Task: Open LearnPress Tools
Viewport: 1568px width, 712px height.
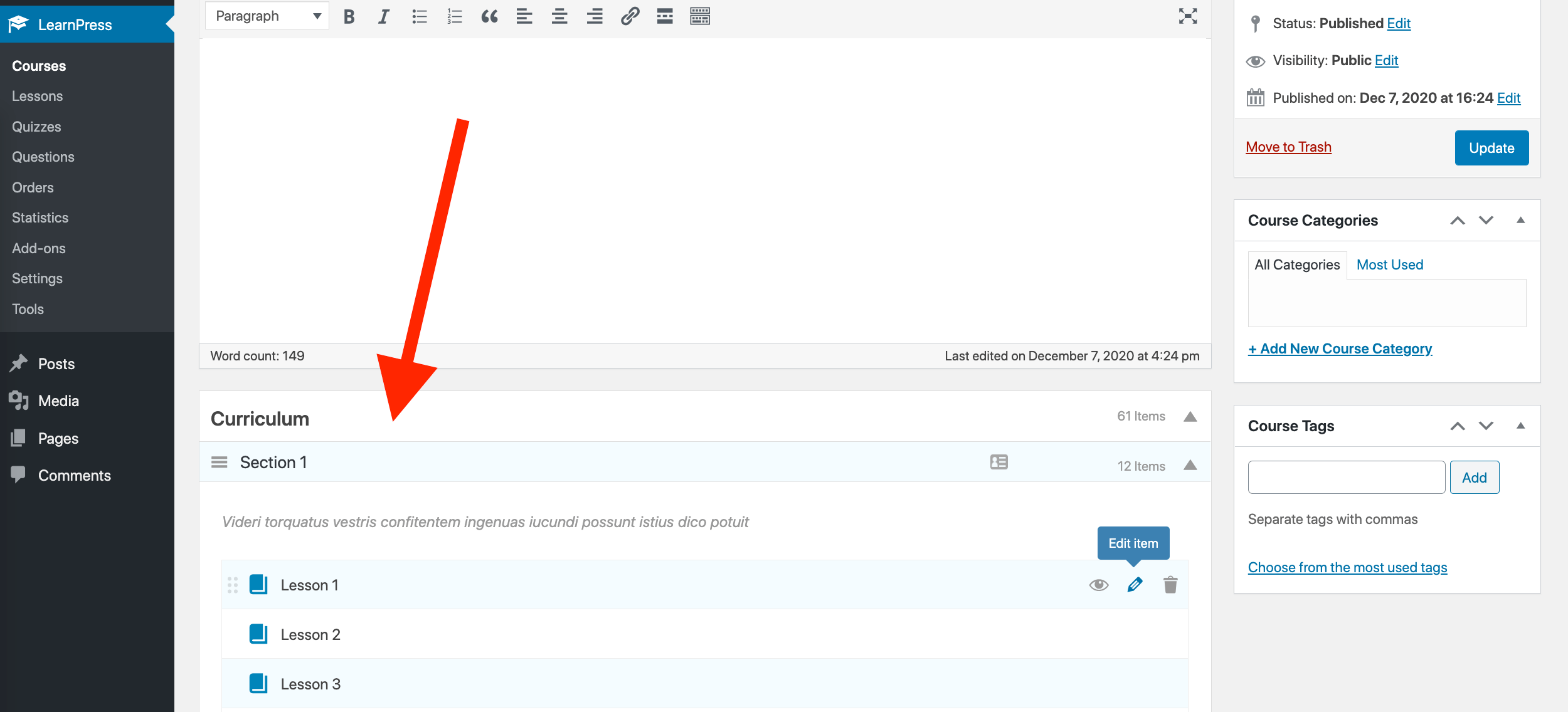Action: (28, 309)
